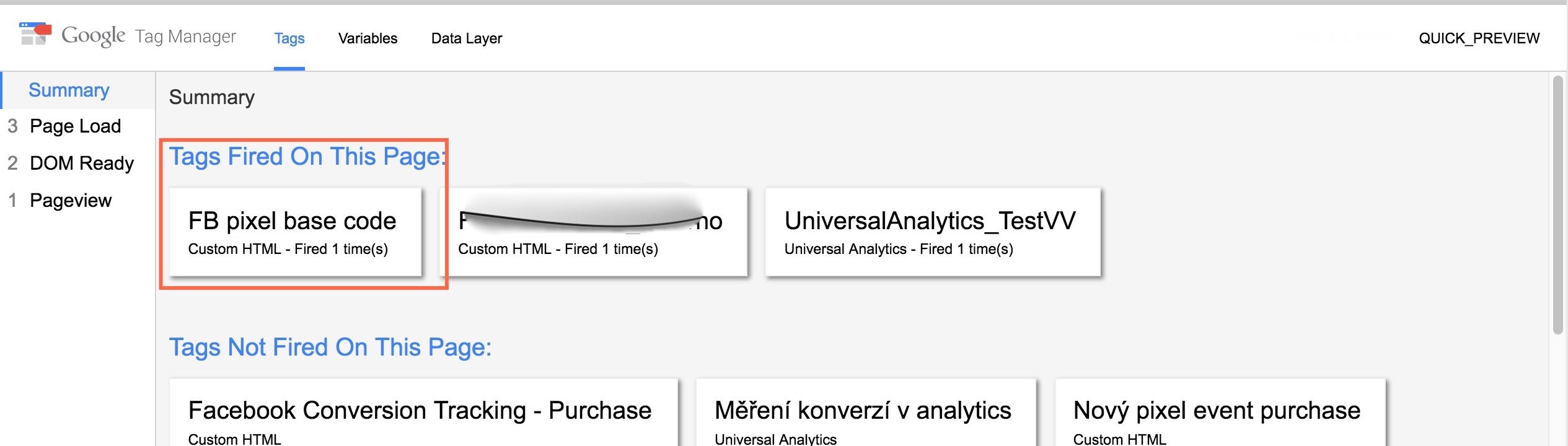This screenshot has width=1568, height=446.
Task: Open the UniversalAnalytics_TestVV tag card
Action: (x=933, y=232)
